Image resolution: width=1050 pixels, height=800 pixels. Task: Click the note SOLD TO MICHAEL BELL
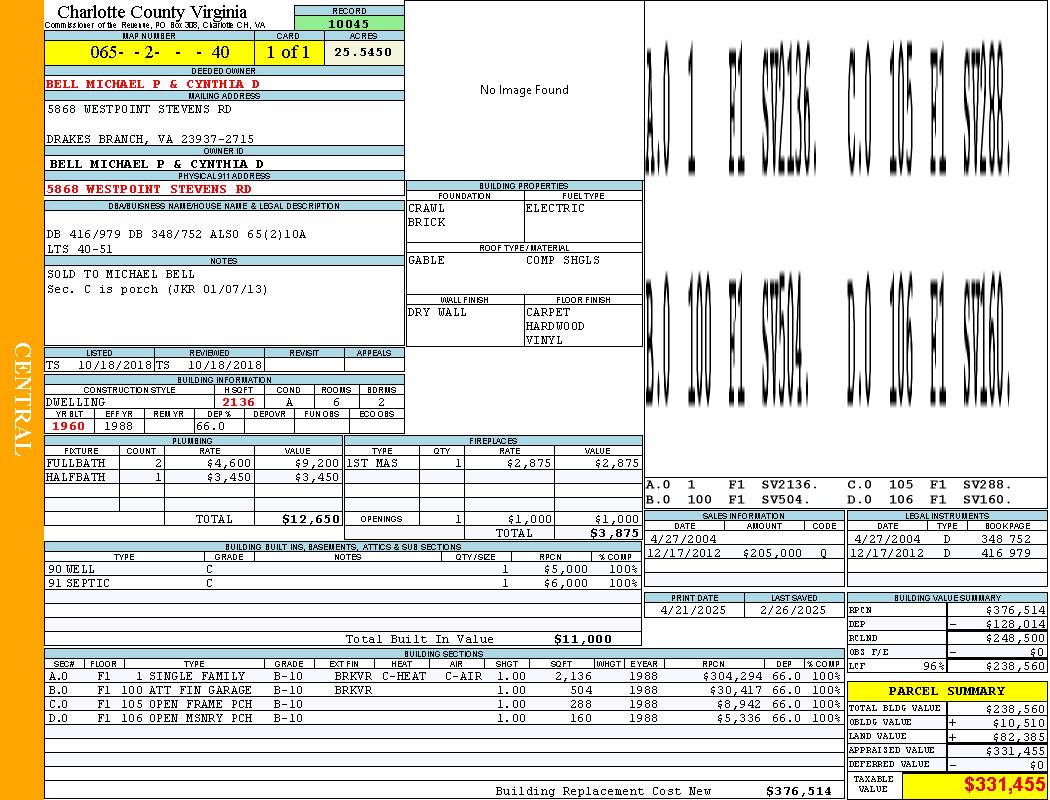pyautogui.click(x=121, y=274)
